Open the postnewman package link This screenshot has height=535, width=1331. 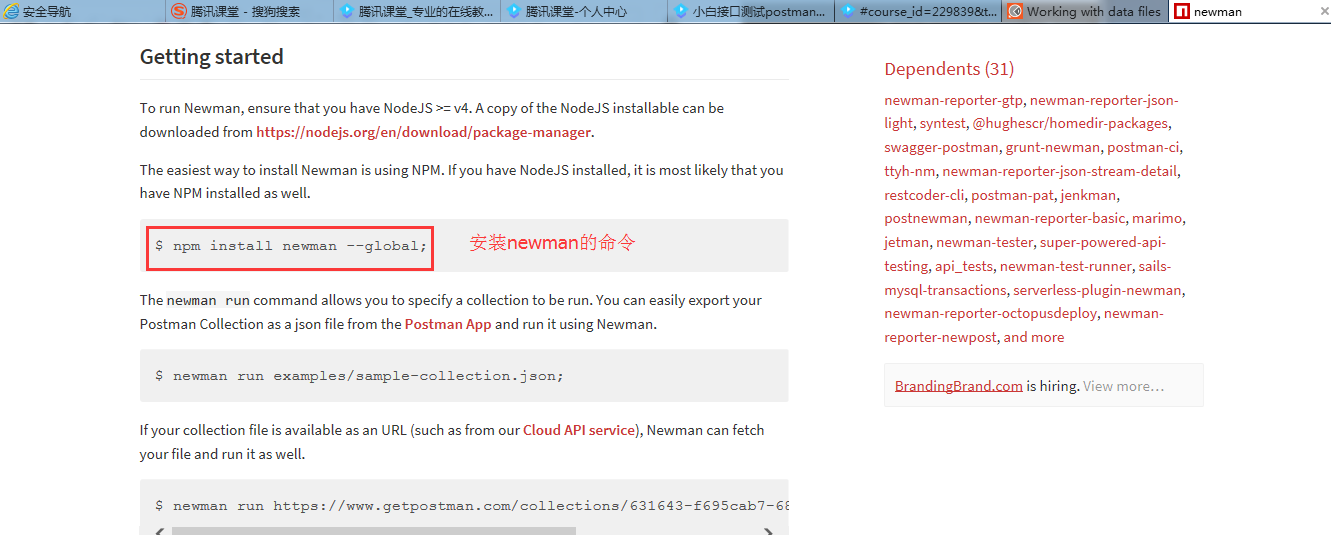(x=926, y=218)
